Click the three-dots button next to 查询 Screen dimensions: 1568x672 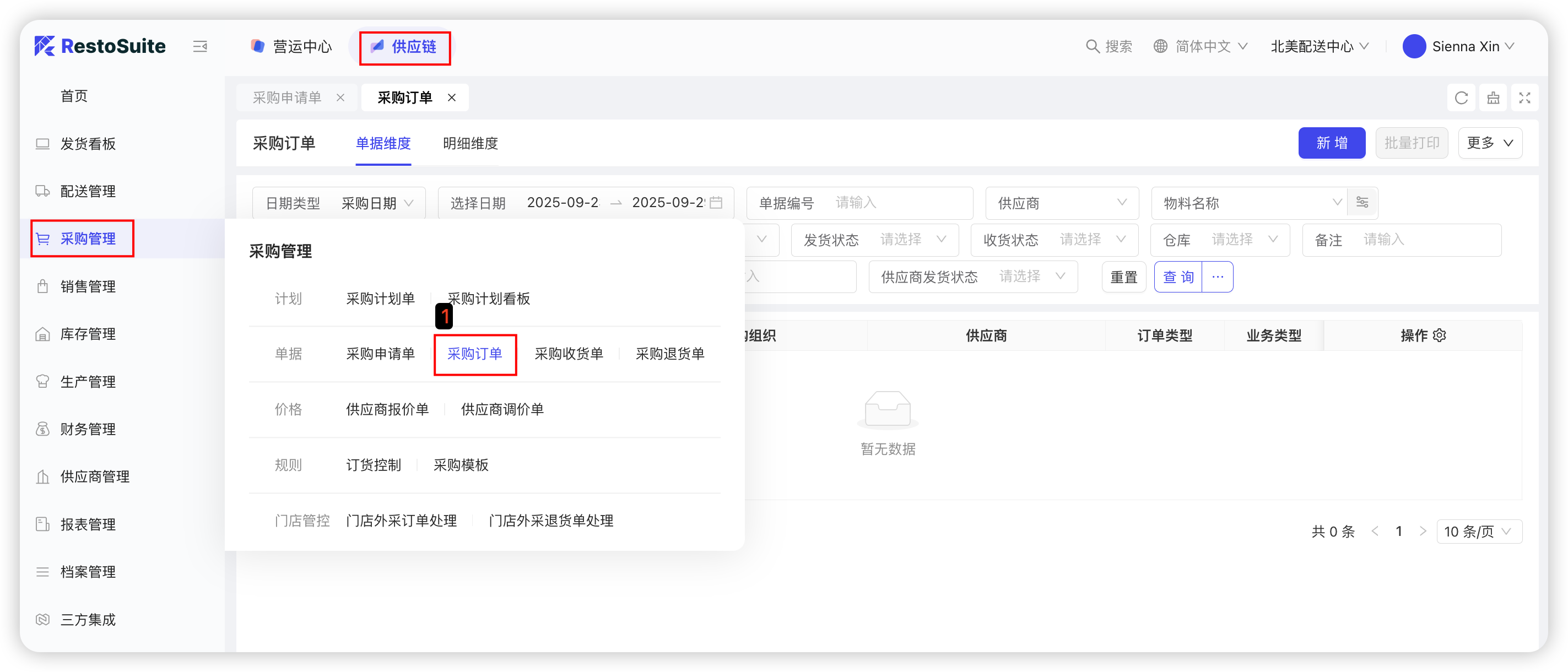pos(1218,277)
